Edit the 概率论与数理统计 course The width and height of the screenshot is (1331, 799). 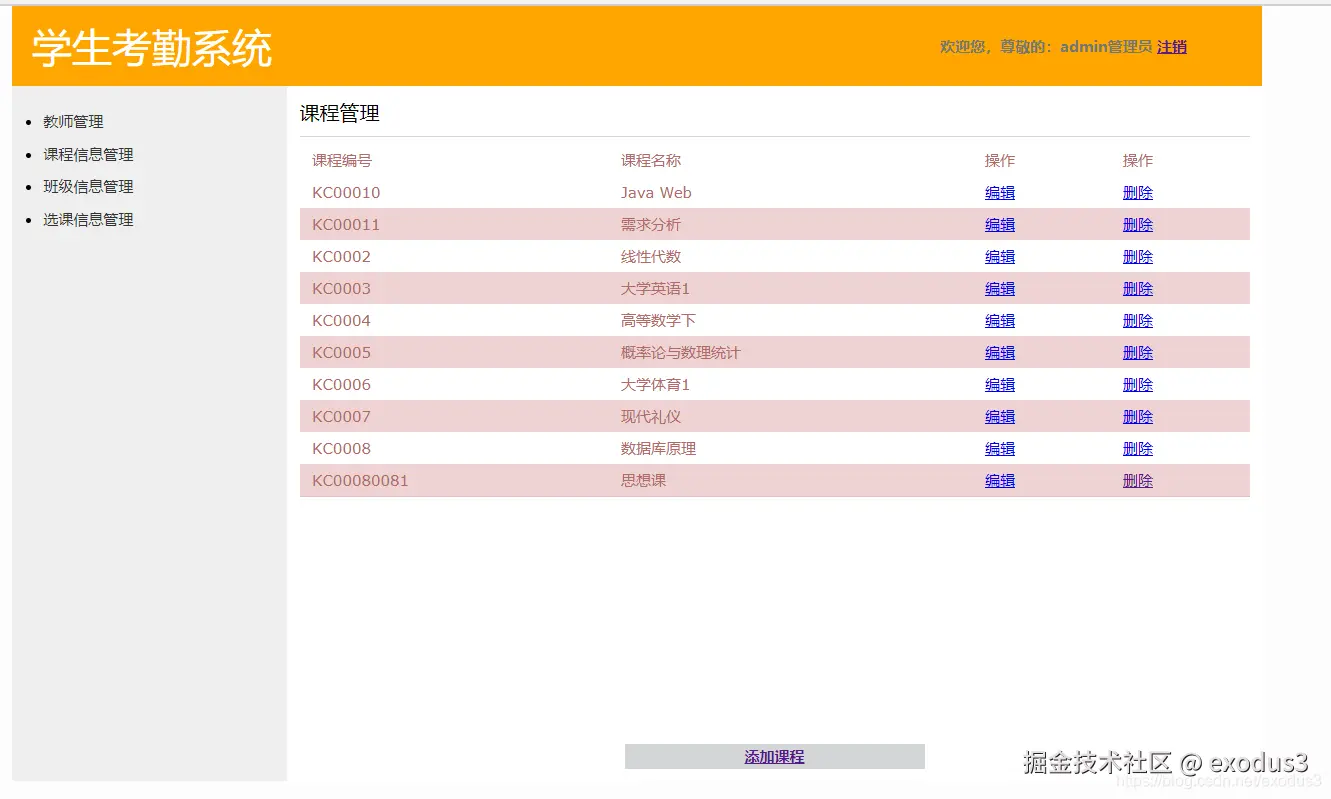pos(1000,353)
